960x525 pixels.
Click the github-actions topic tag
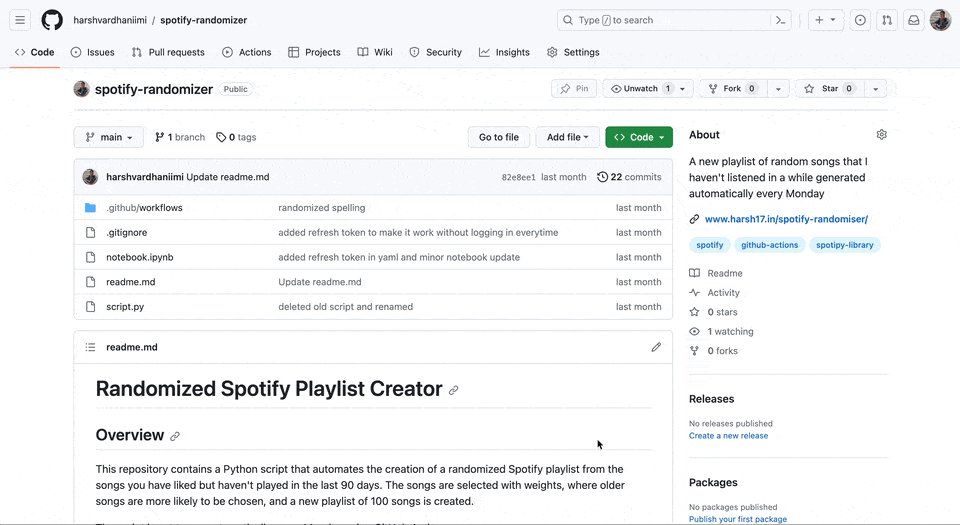coord(770,245)
